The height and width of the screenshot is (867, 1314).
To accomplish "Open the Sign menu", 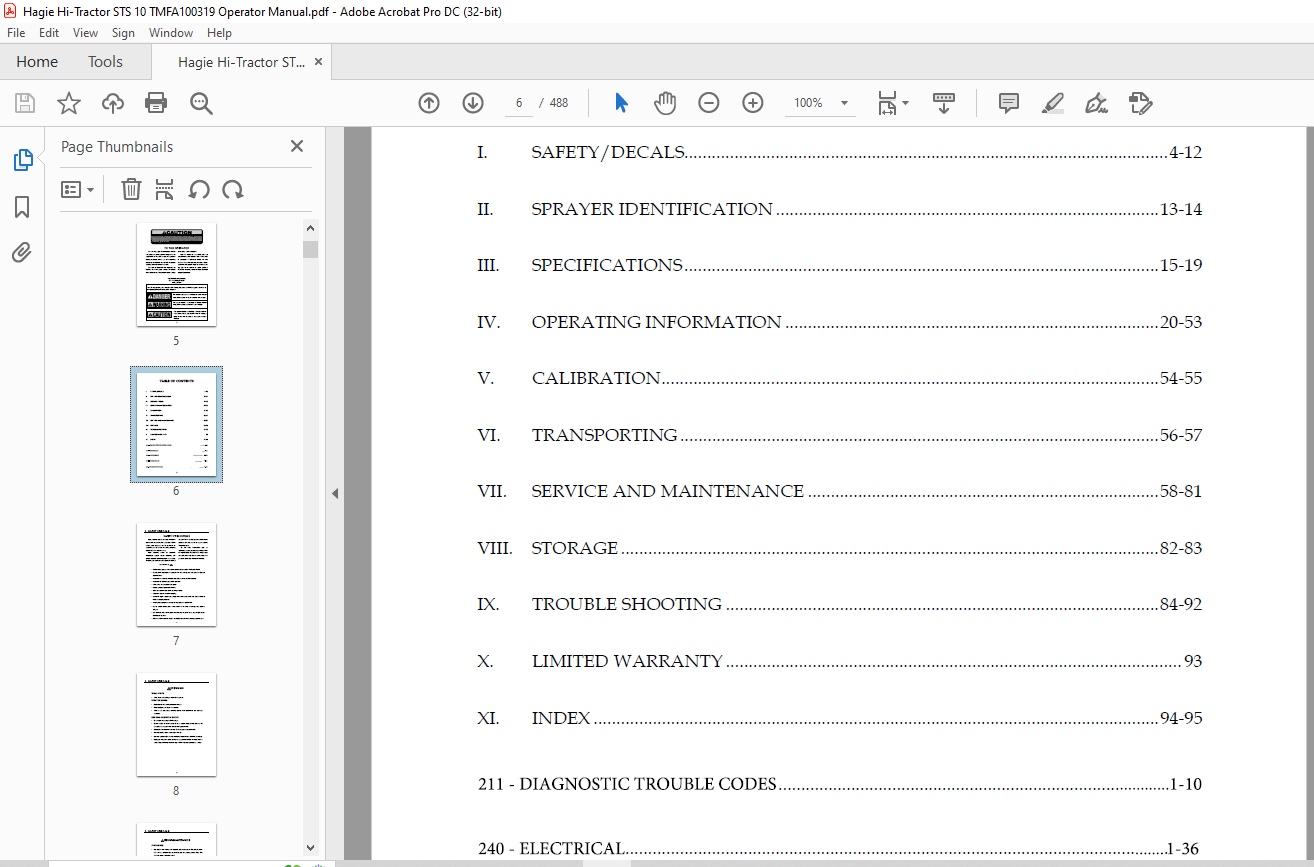I will [123, 33].
